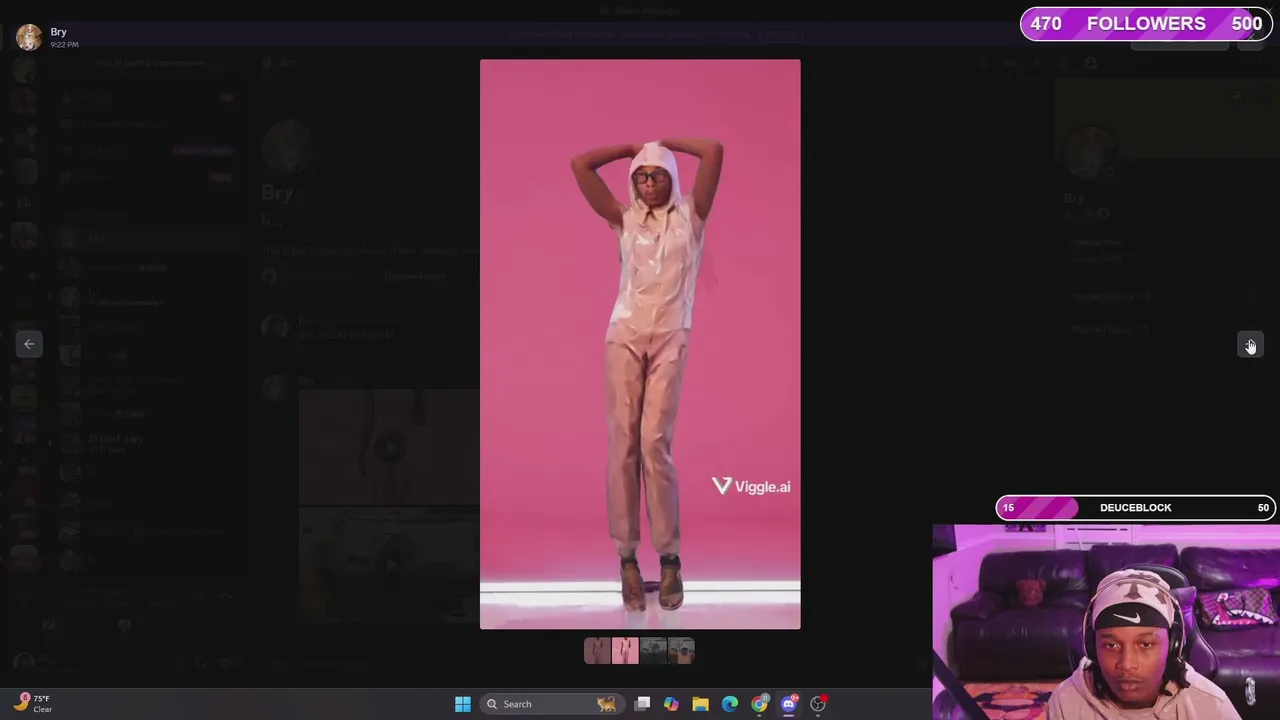Switch to Google Chrome on the taskbar
Viewport: 1280px width, 720px height.
[760, 704]
